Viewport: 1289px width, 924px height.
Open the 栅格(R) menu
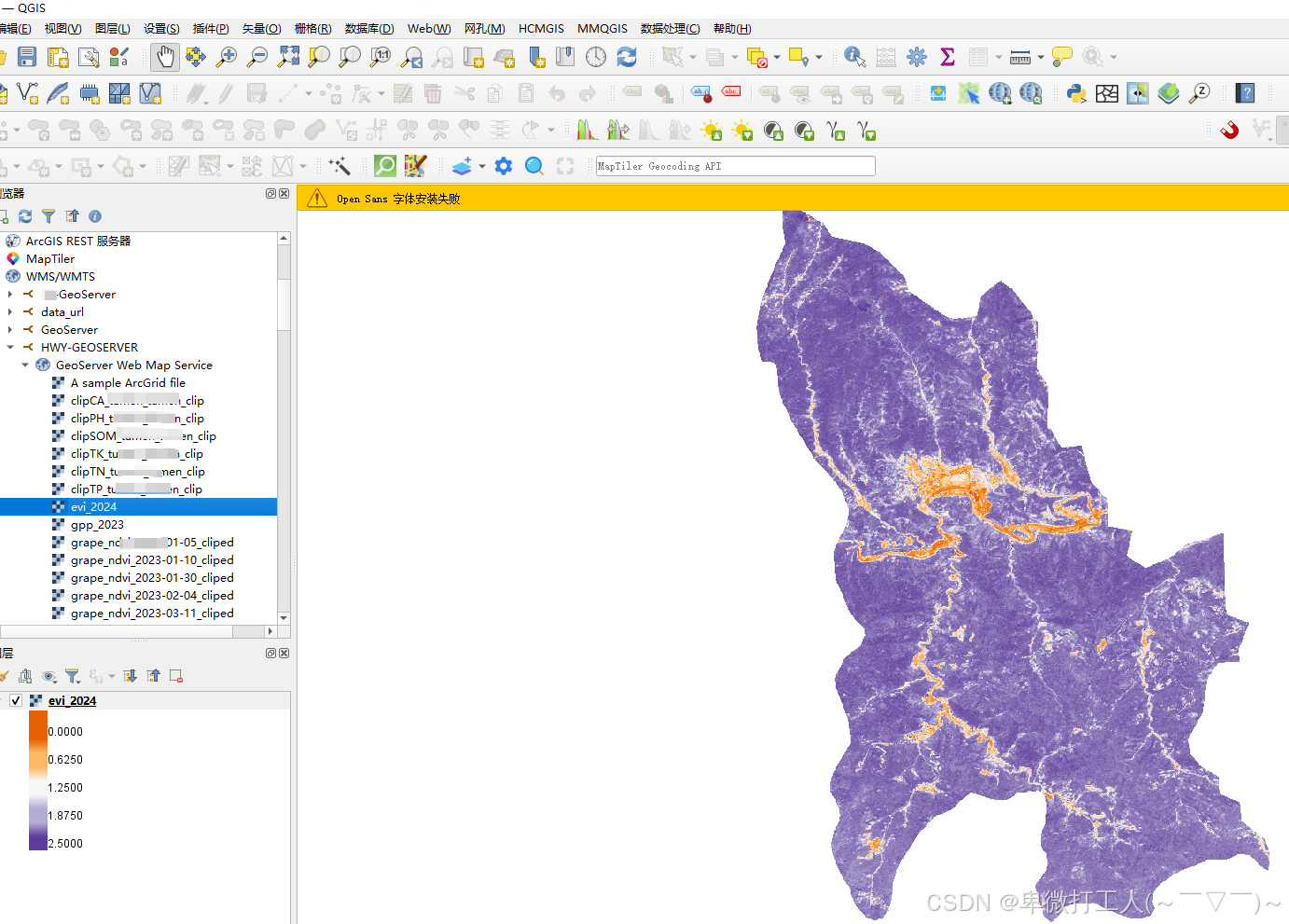[312, 28]
